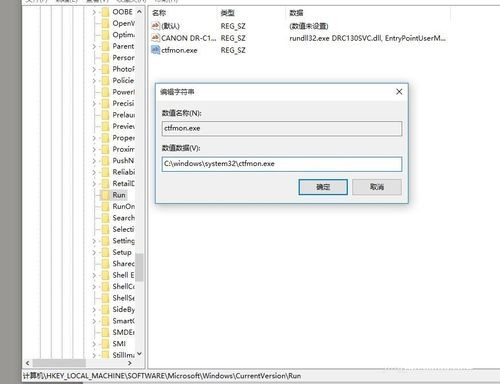Expand the OOBE key
Image resolution: width=500 pixels, height=384 pixels.
pyautogui.click(x=94, y=12)
